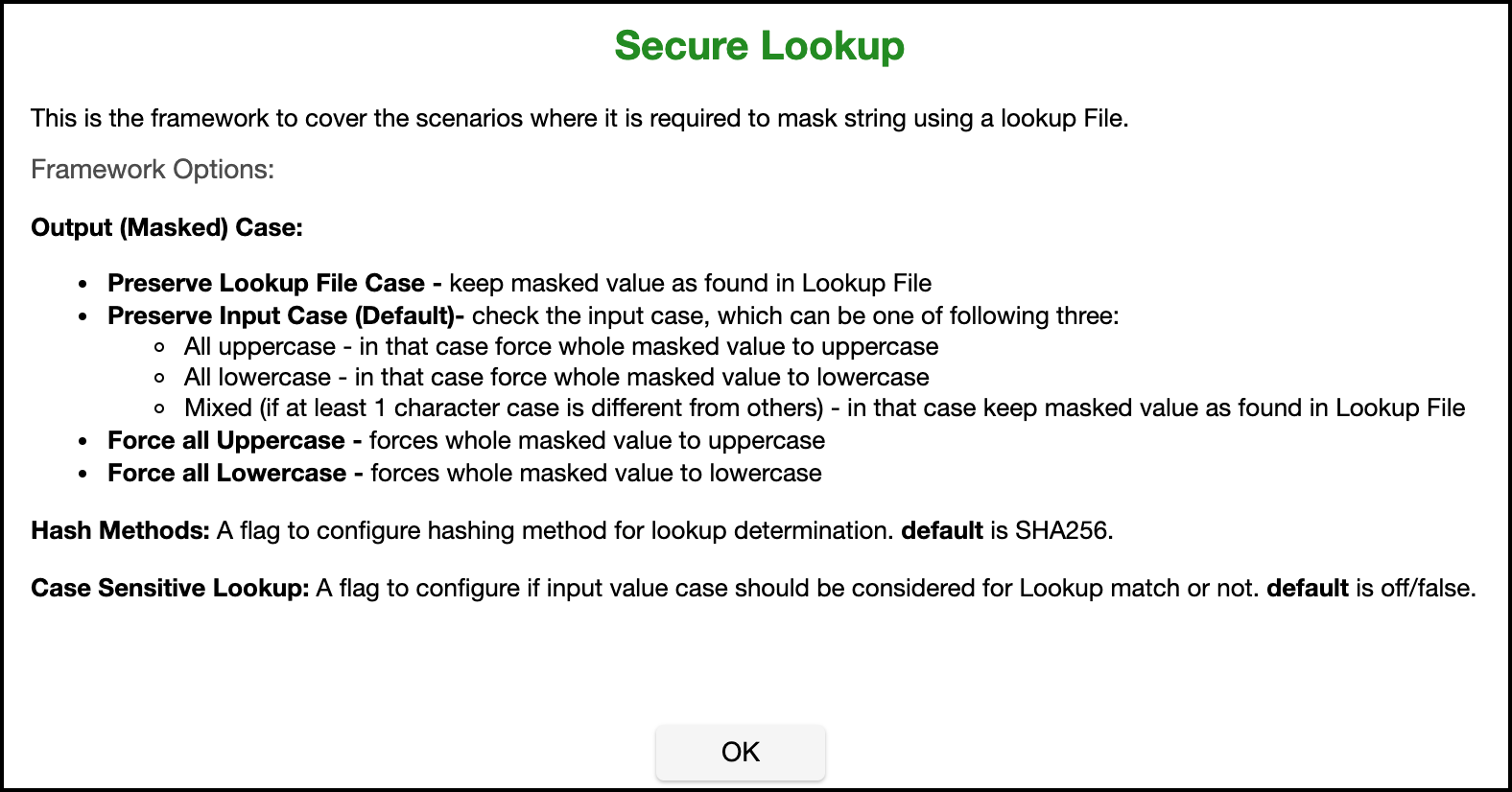Click "forces whole masked value to lowercase" description
The width and height of the screenshot is (1512, 792).
click(596, 474)
